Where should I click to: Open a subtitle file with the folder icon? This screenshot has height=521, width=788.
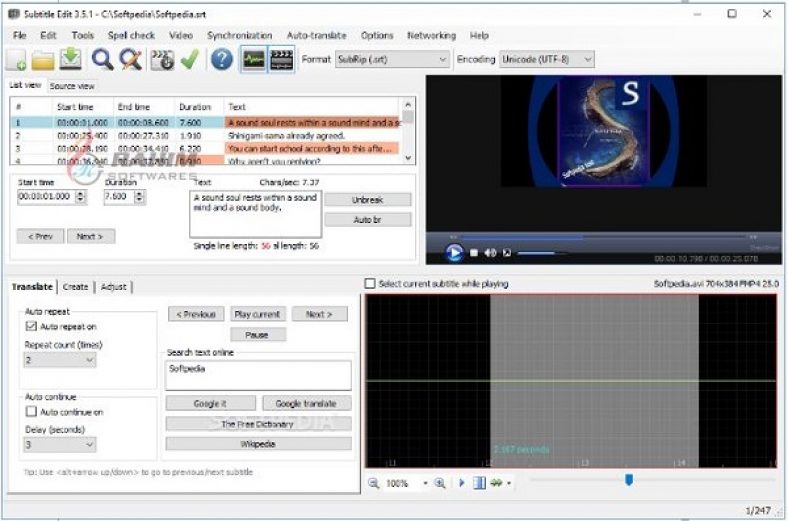click(43, 60)
